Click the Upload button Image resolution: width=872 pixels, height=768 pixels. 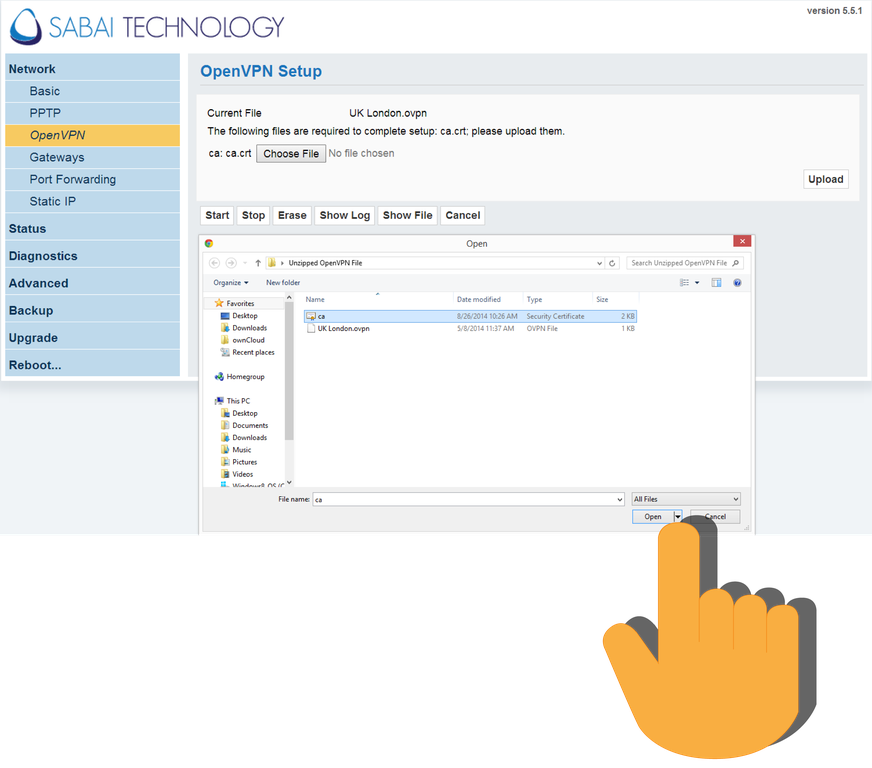pos(826,179)
